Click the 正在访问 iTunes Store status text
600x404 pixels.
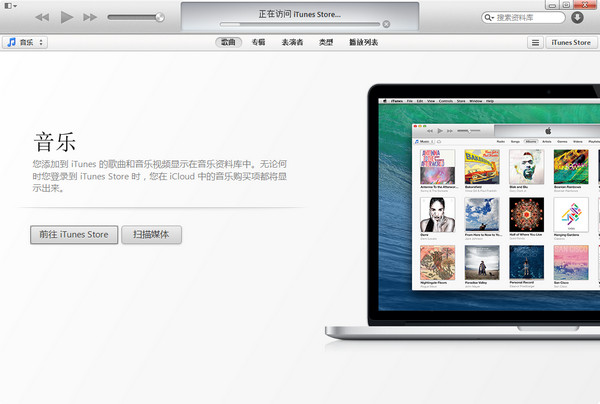click(x=300, y=14)
